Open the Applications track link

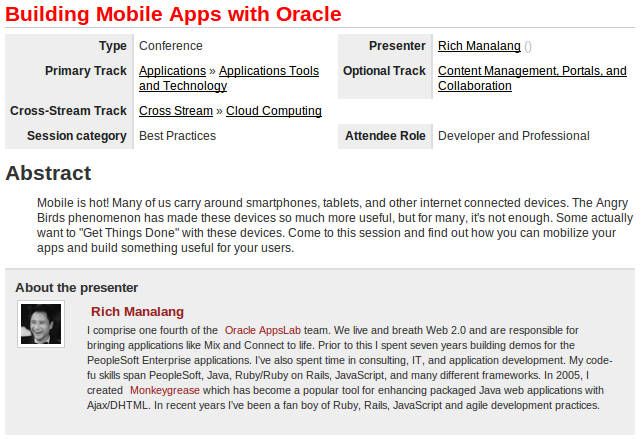[172, 71]
